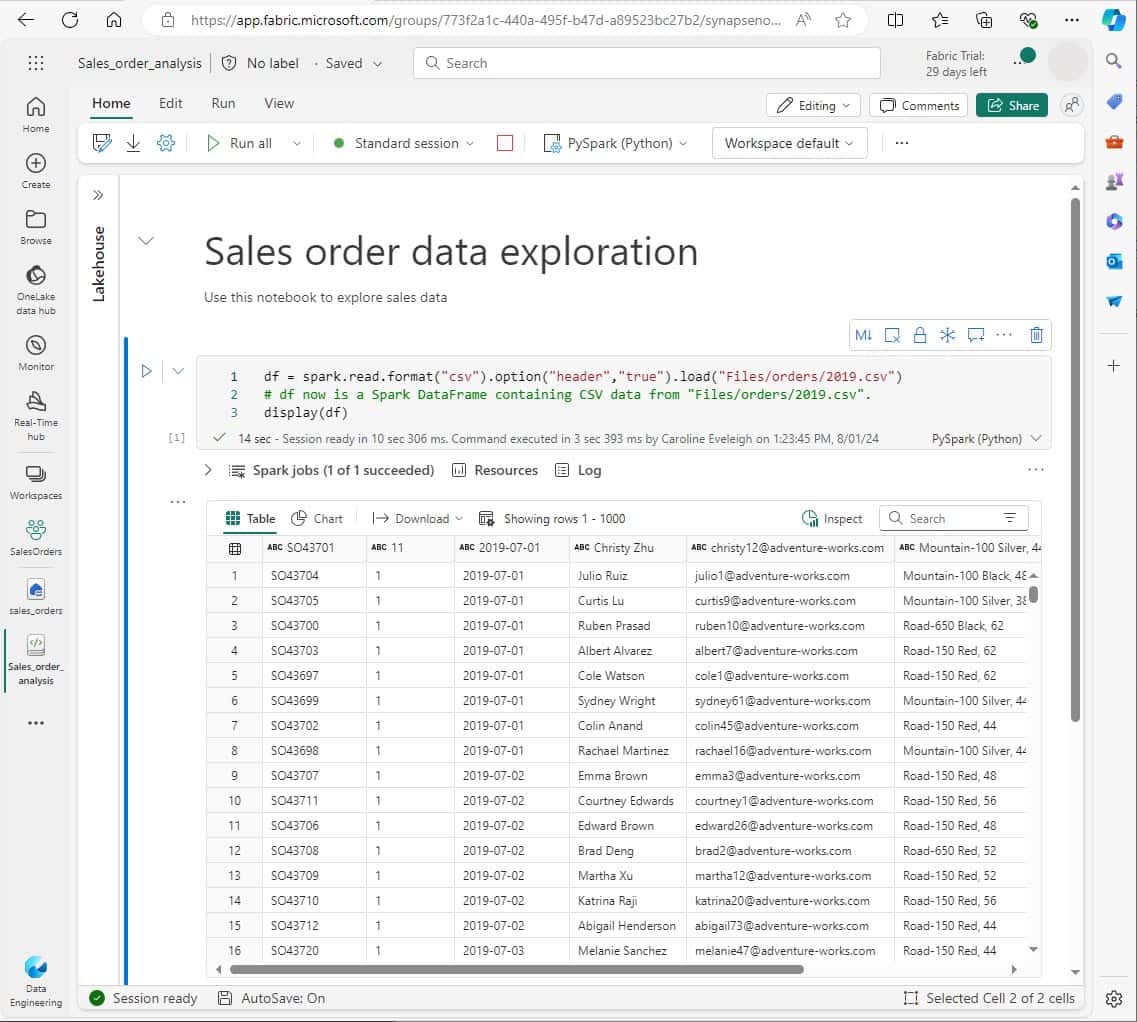Switch results view to Chart
Image resolution: width=1137 pixels, height=1022 pixels.
click(317, 518)
